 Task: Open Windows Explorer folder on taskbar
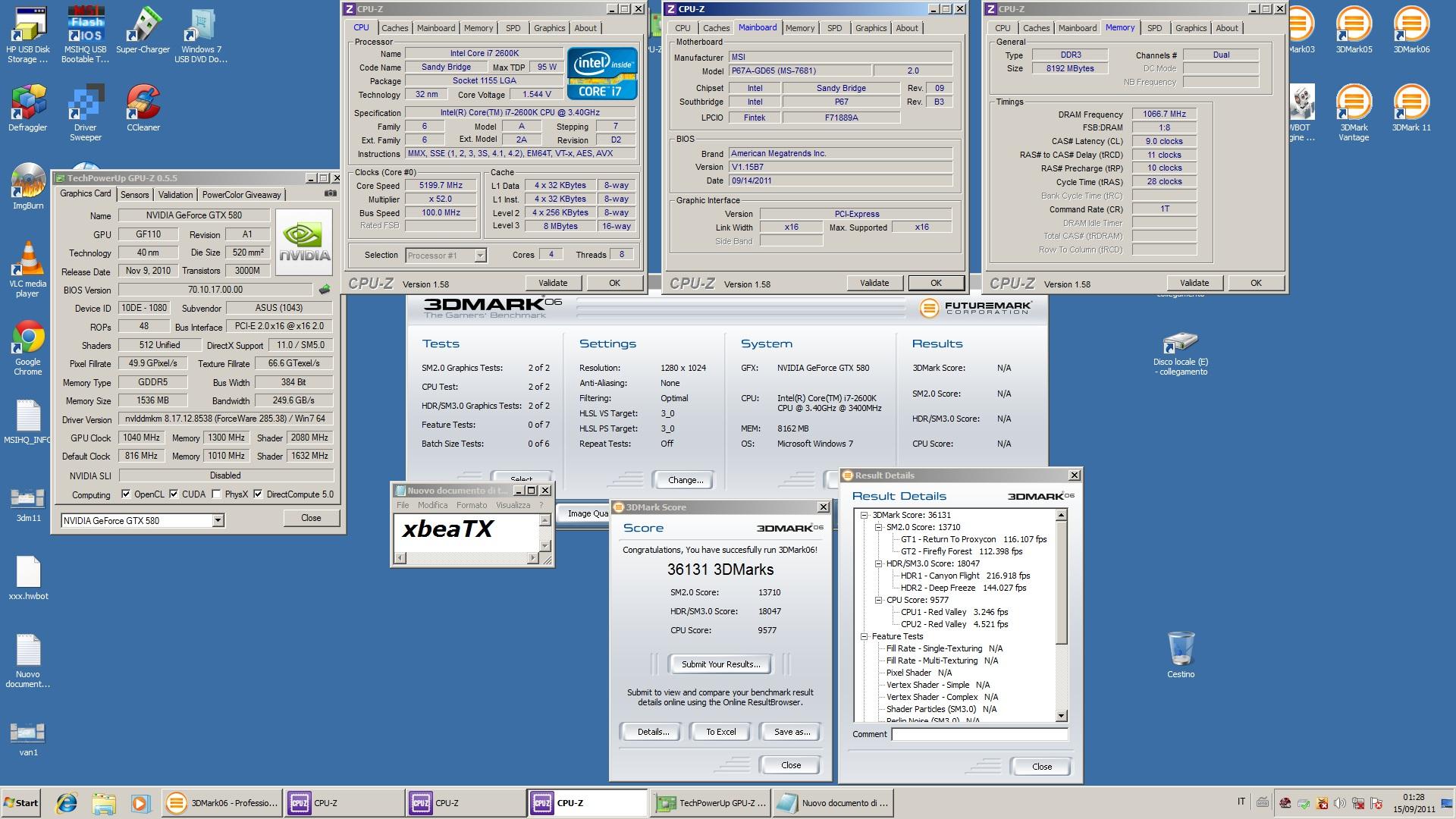click(104, 802)
